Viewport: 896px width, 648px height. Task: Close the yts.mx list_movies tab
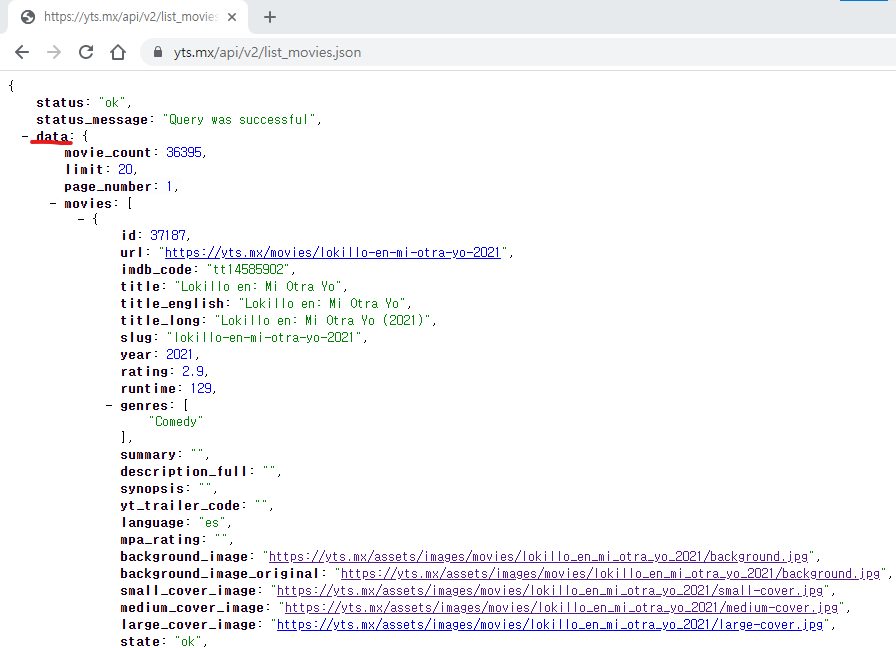click(231, 17)
